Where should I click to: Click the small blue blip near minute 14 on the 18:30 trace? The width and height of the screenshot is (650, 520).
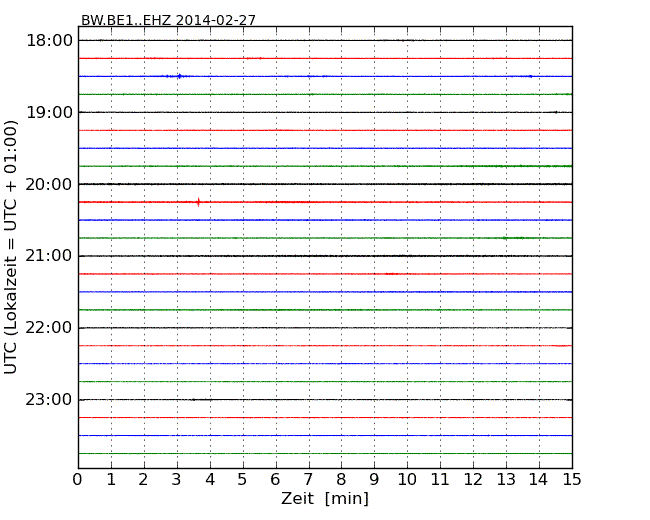click(530, 76)
